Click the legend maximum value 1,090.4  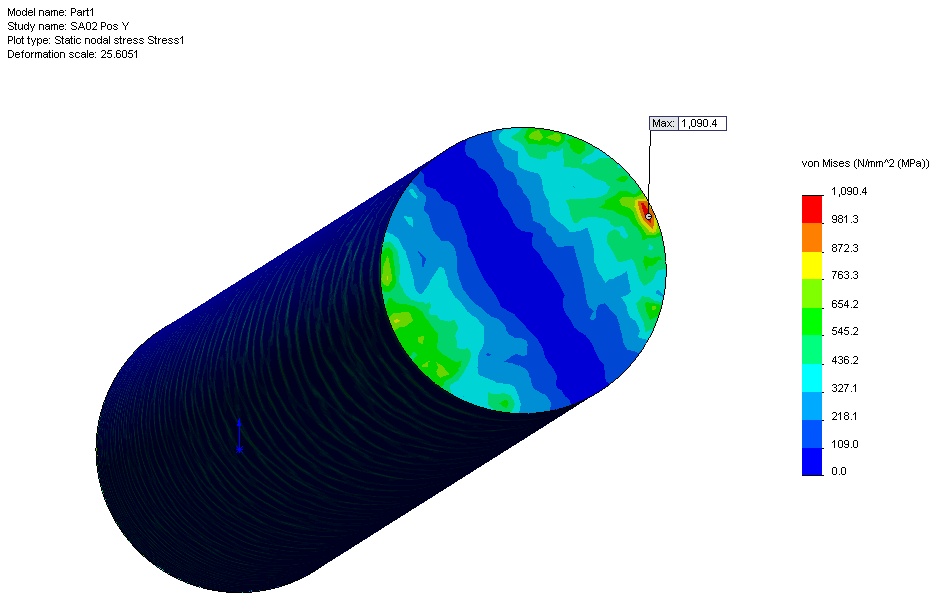click(849, 191)
